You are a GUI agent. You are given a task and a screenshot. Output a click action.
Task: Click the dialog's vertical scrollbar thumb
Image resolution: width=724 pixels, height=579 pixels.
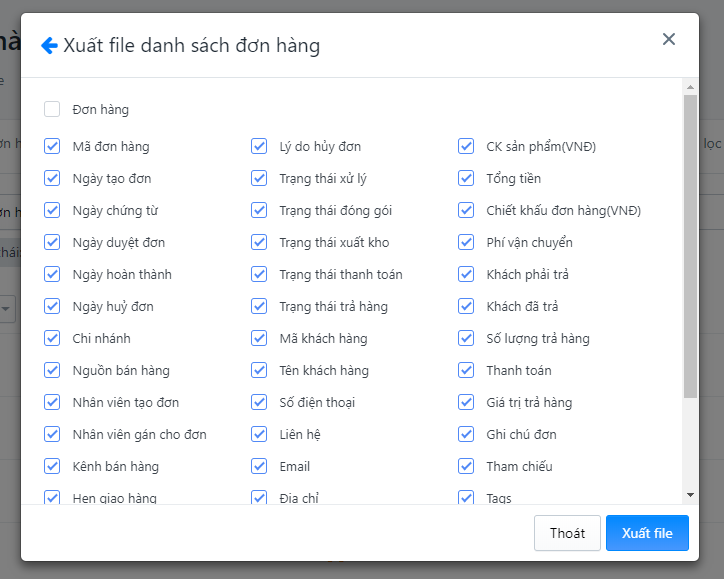(x=690, y=246)
